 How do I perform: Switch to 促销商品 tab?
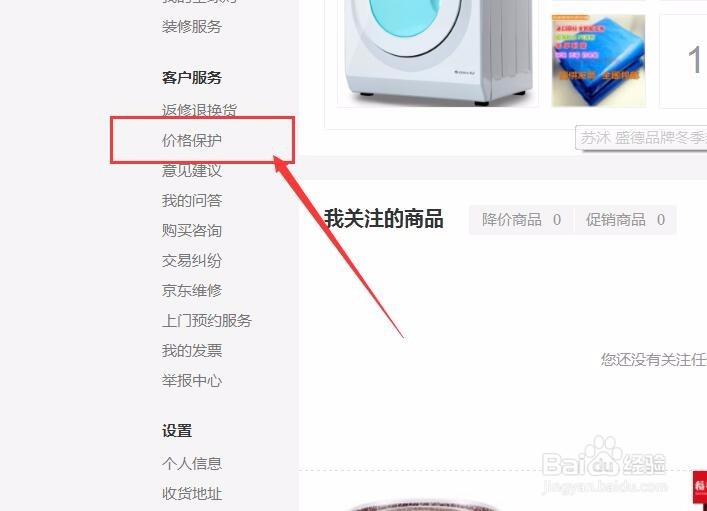[625, 220]
